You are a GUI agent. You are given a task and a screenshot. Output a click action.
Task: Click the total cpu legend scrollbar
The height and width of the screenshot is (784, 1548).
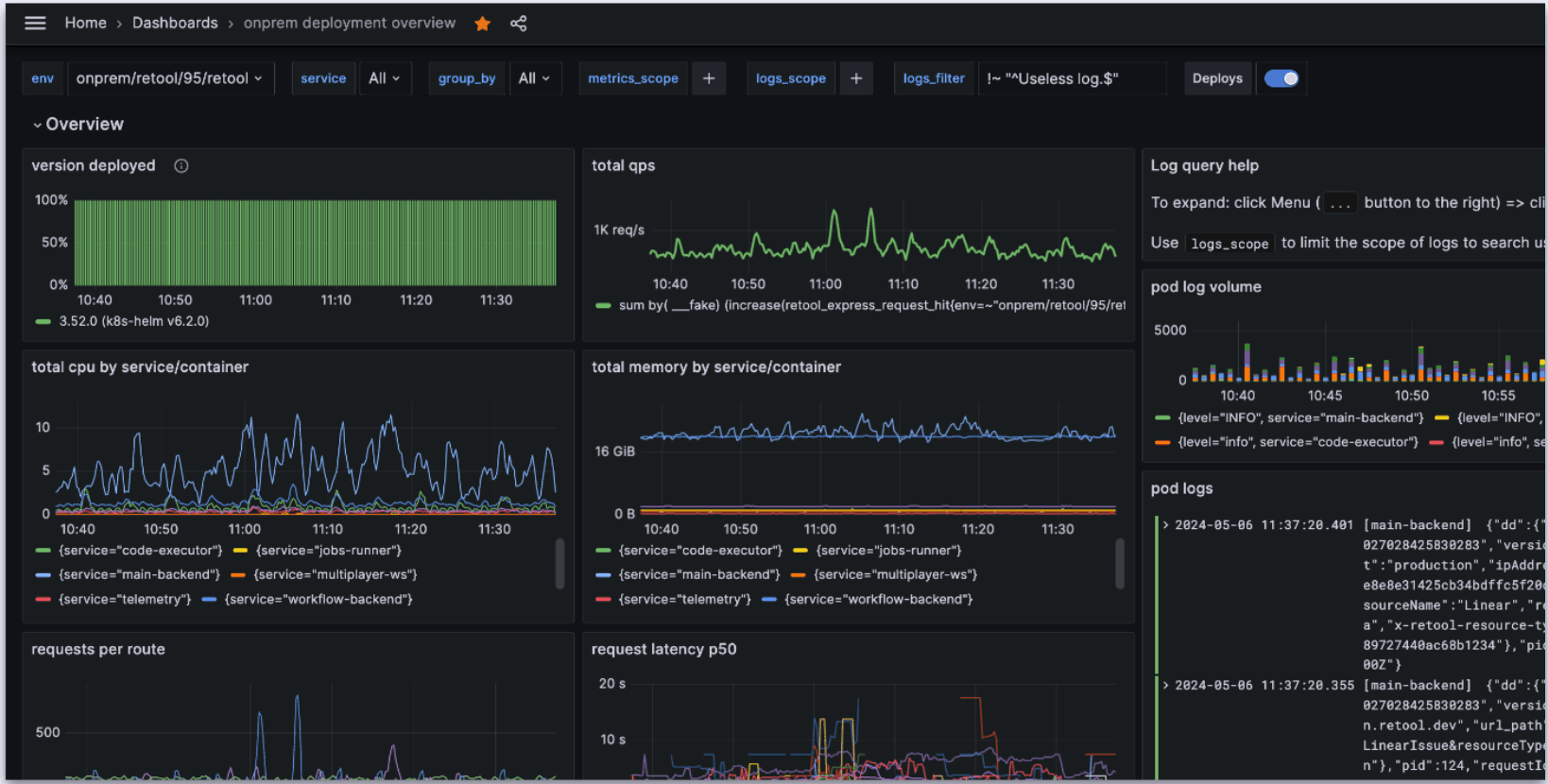[x=559, y=563]
